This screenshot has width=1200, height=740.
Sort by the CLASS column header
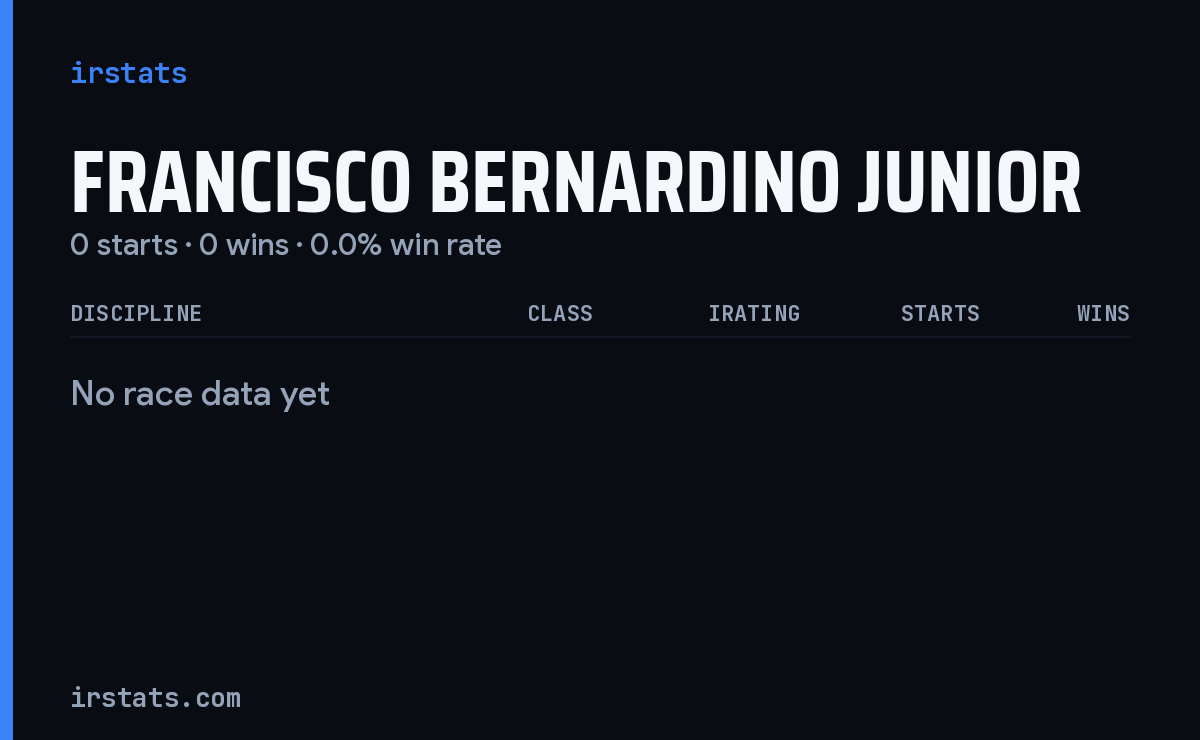[560, 313]
